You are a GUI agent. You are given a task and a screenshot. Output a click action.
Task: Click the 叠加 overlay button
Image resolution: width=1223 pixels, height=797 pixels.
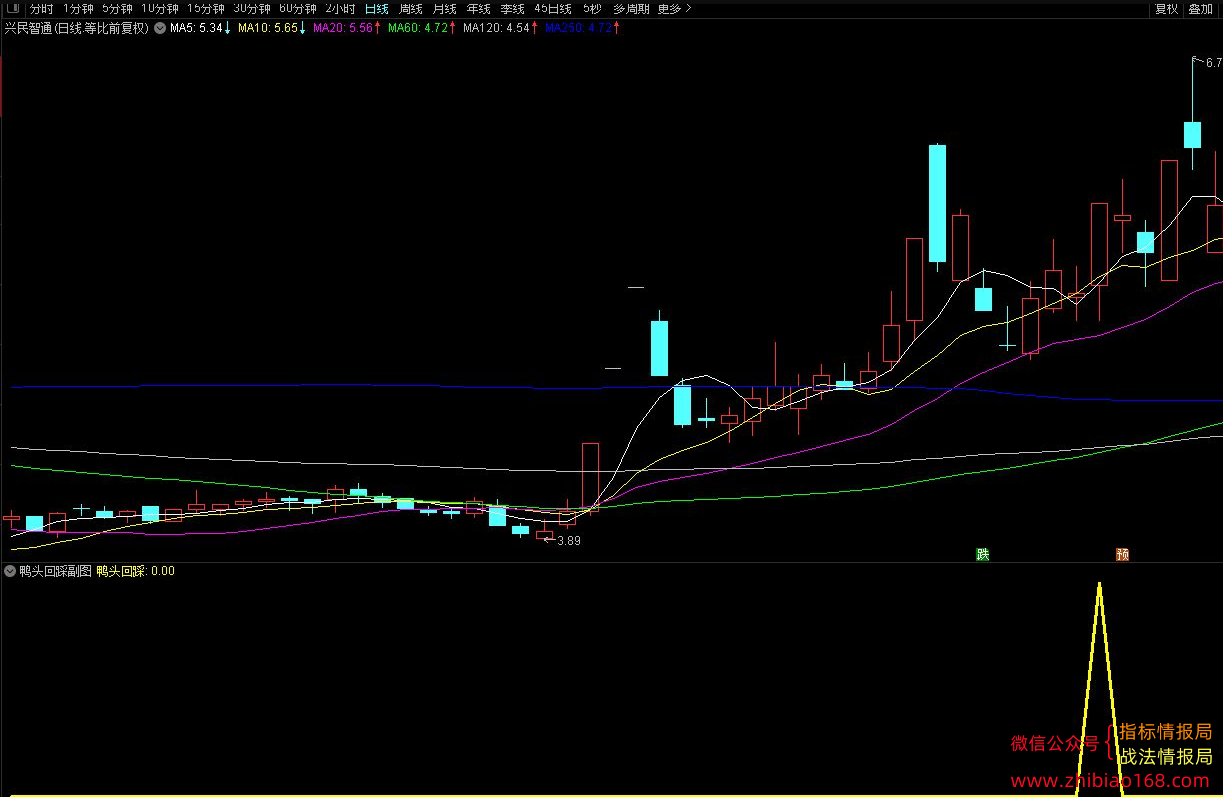pos(1200,9)
